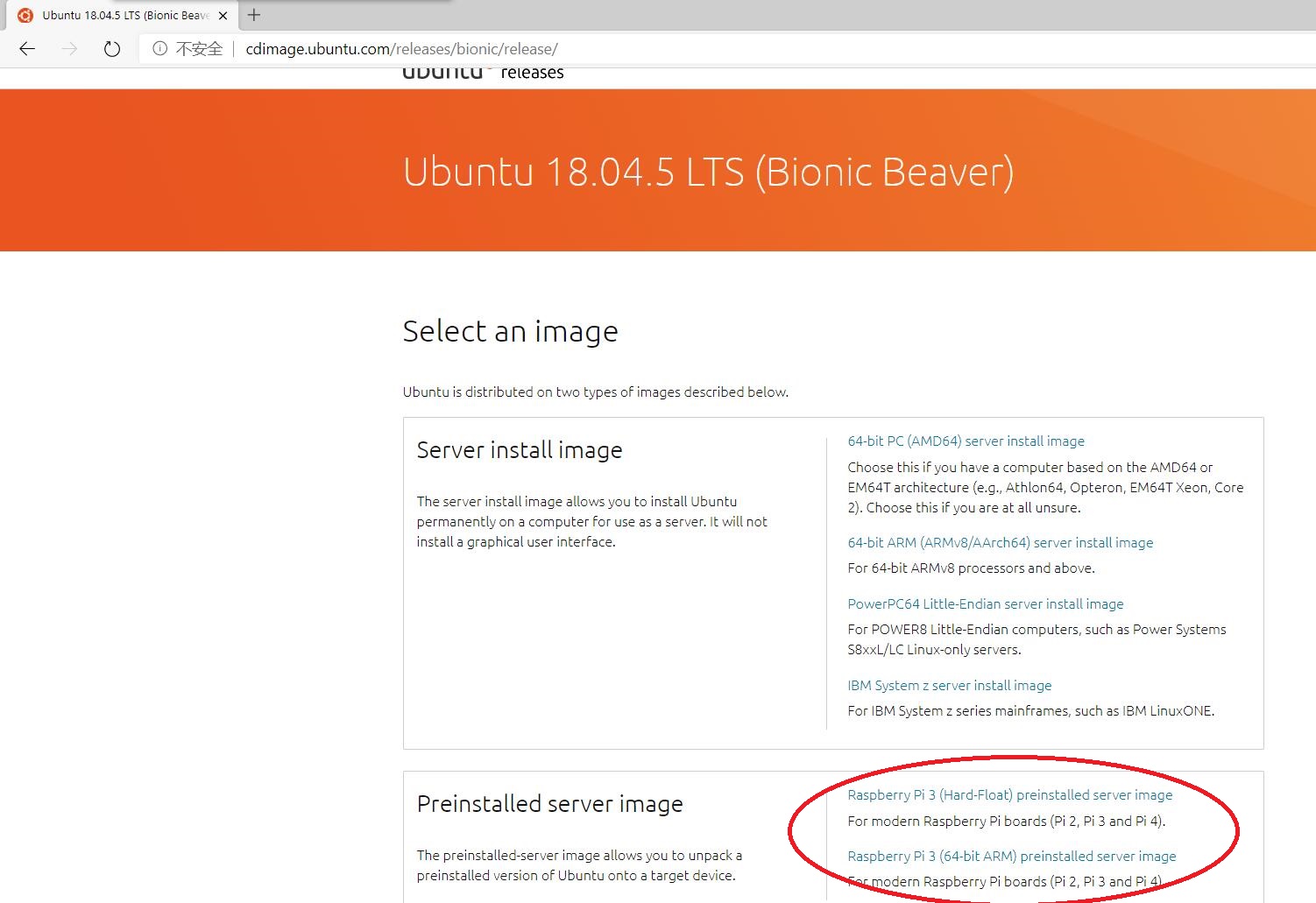The height and width of the screenshot is (903, 1316).
Task: Click the address bar URL
Action: (401, 49)
